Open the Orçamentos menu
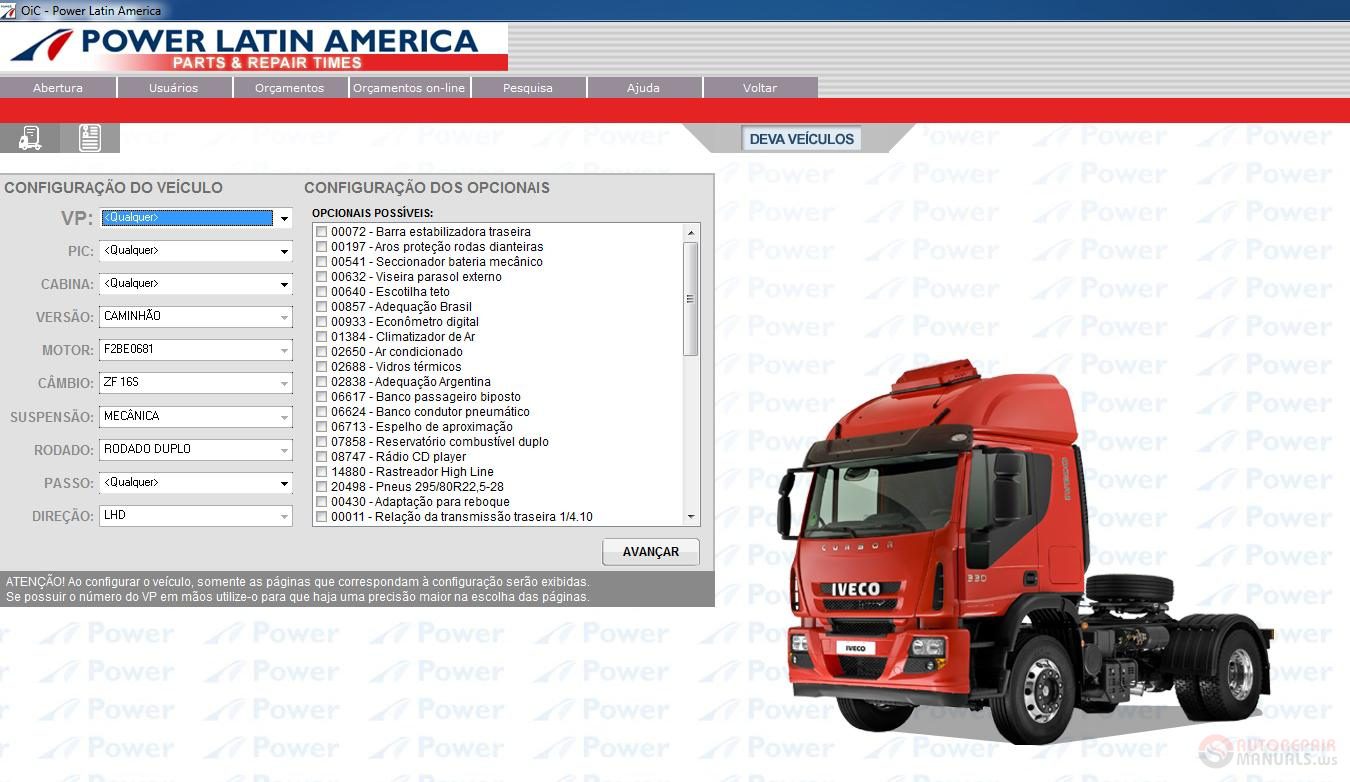Image resolution: width=1350 pixels, height=782 pixels. pyautogui.click(x=290, y=88)
